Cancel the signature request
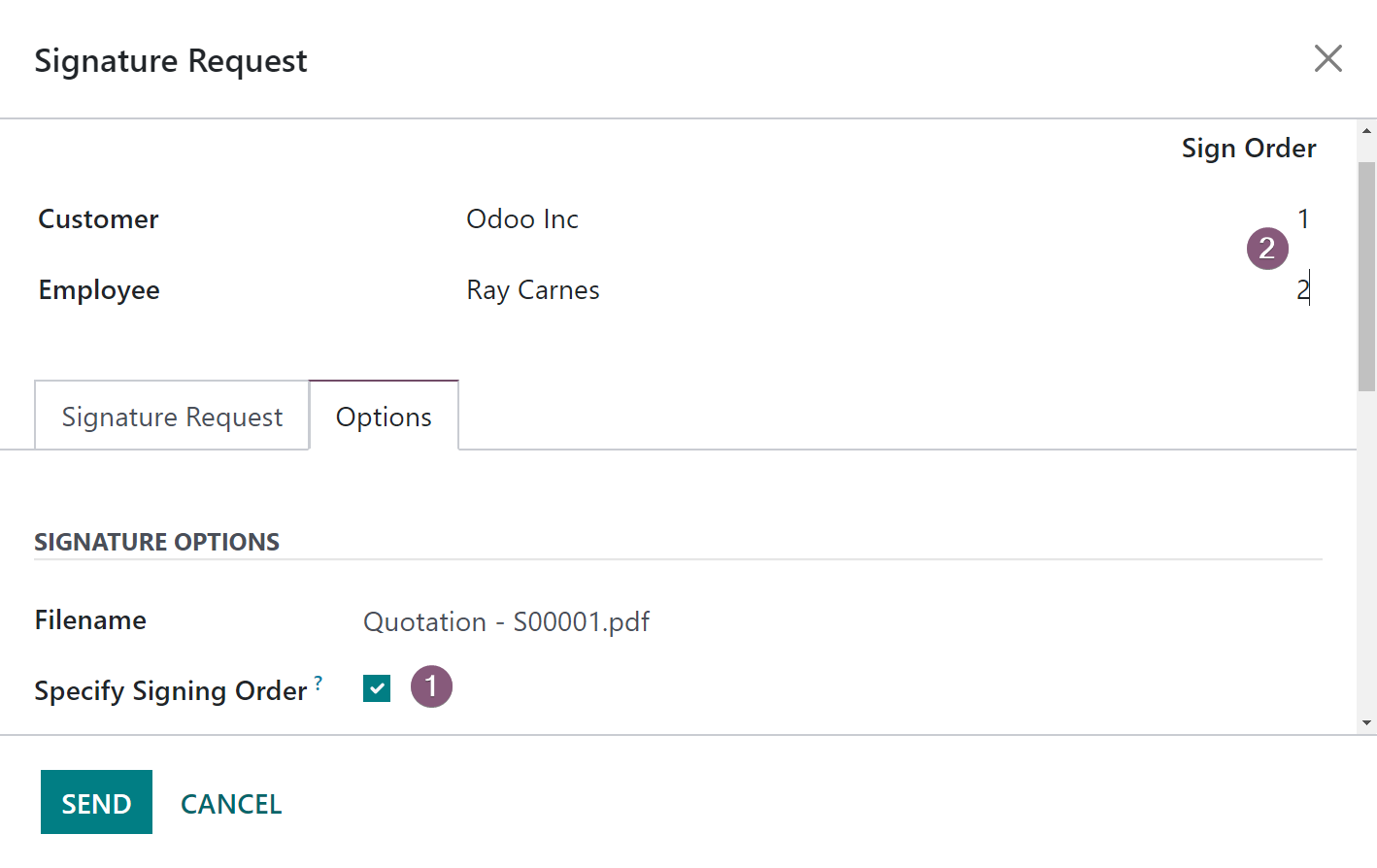This screenshot has height=868, width=1377. point(231,803)
